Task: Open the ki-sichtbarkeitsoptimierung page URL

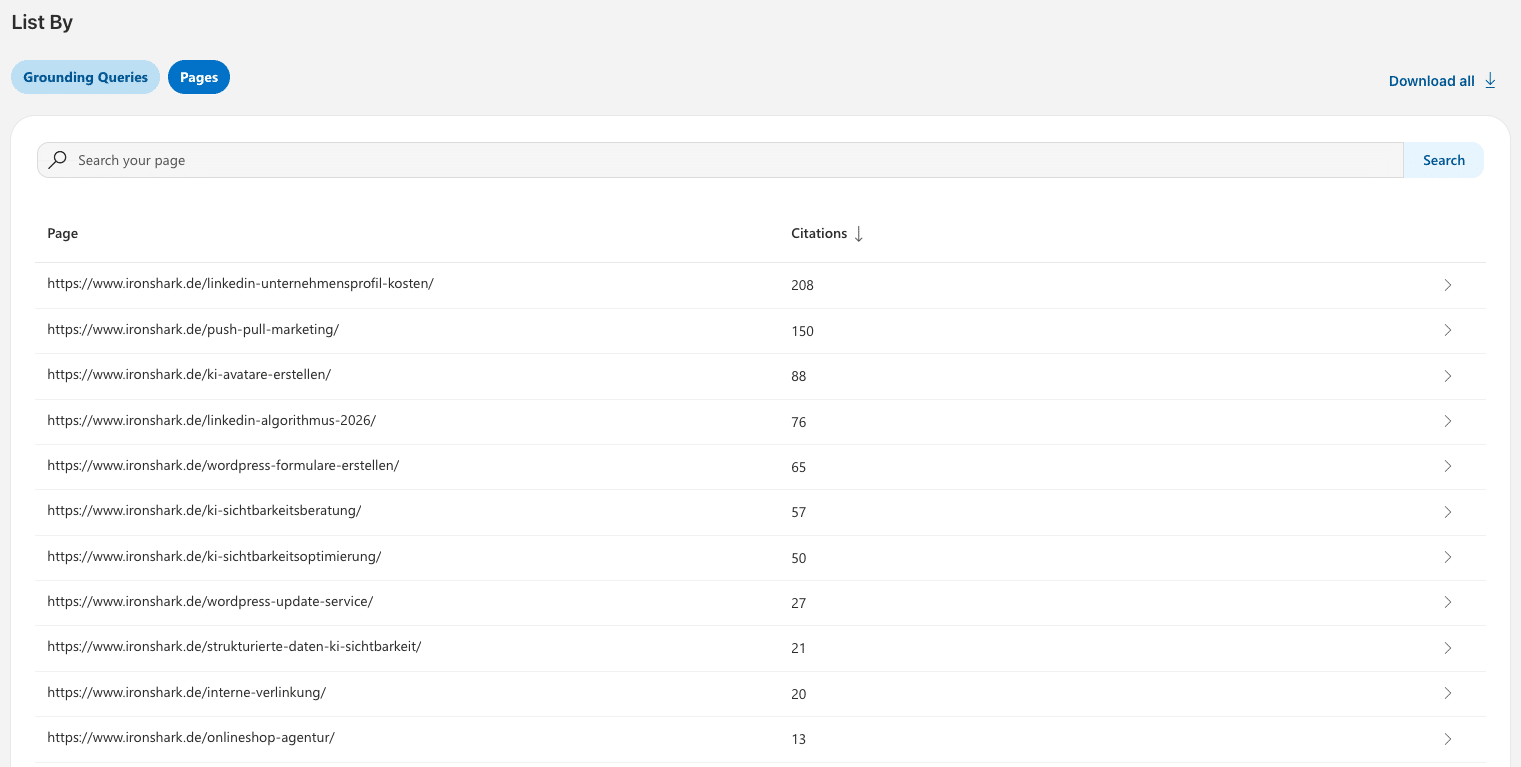Action: (214, 556)
